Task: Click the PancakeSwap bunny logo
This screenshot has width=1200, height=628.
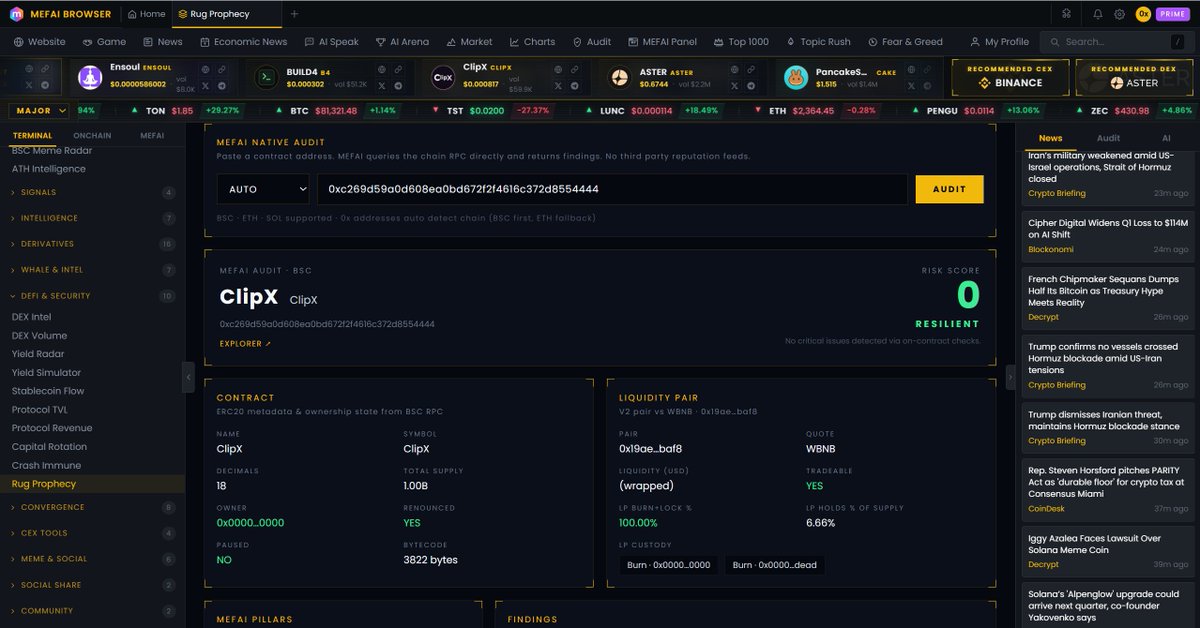Action: (x=796, y=77)
